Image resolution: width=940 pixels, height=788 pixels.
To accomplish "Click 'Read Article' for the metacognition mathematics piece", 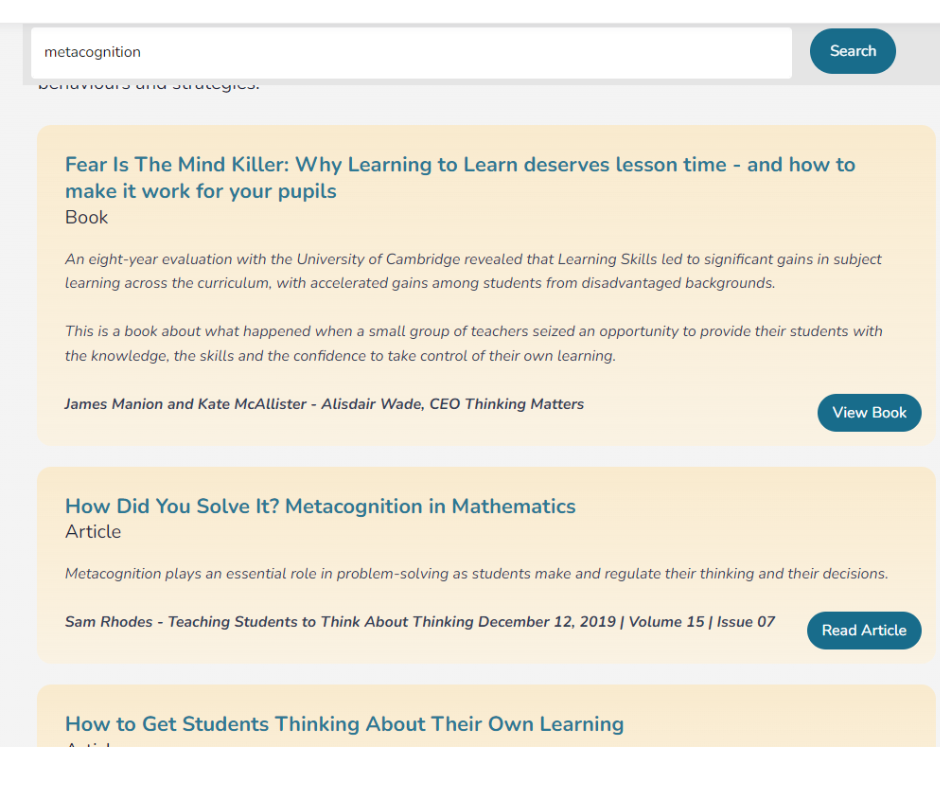I will point(863,630).
